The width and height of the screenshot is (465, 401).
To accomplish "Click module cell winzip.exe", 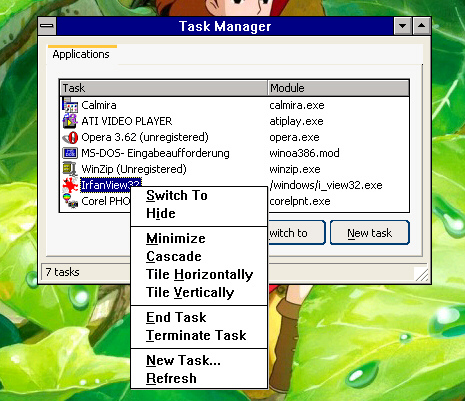I will (295, 169).
